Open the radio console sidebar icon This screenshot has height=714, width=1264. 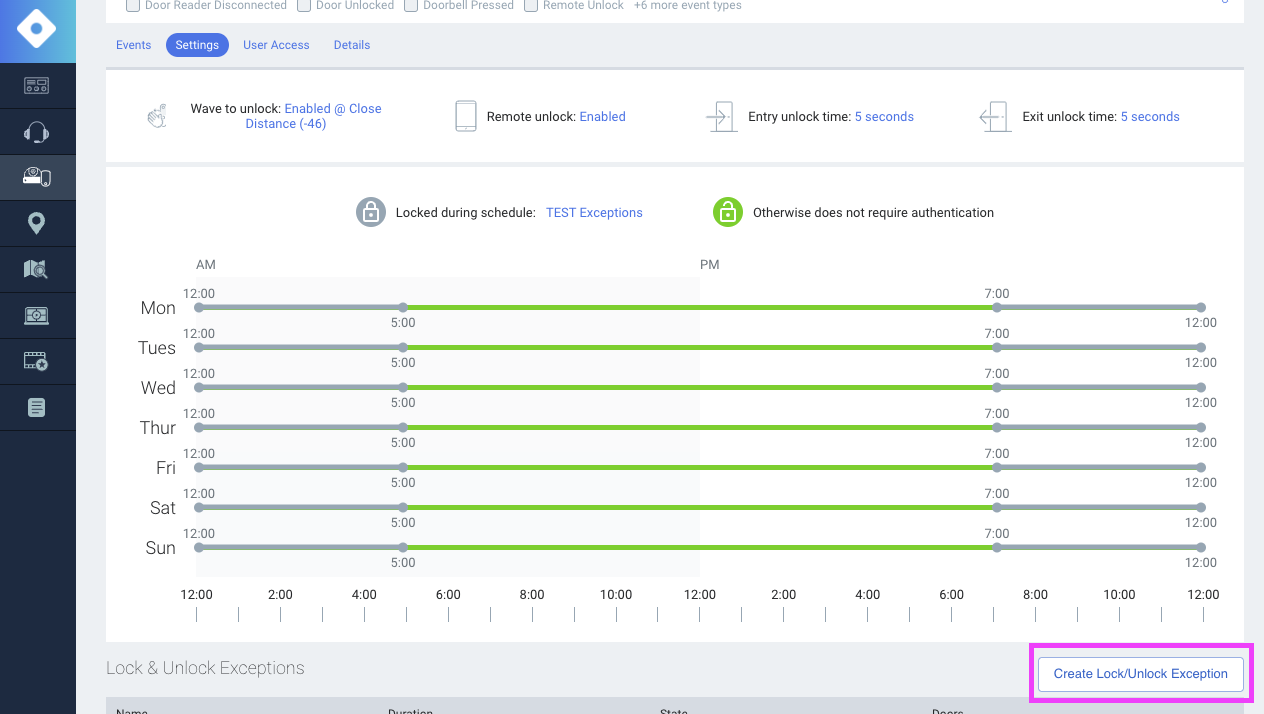pos(37,86)
